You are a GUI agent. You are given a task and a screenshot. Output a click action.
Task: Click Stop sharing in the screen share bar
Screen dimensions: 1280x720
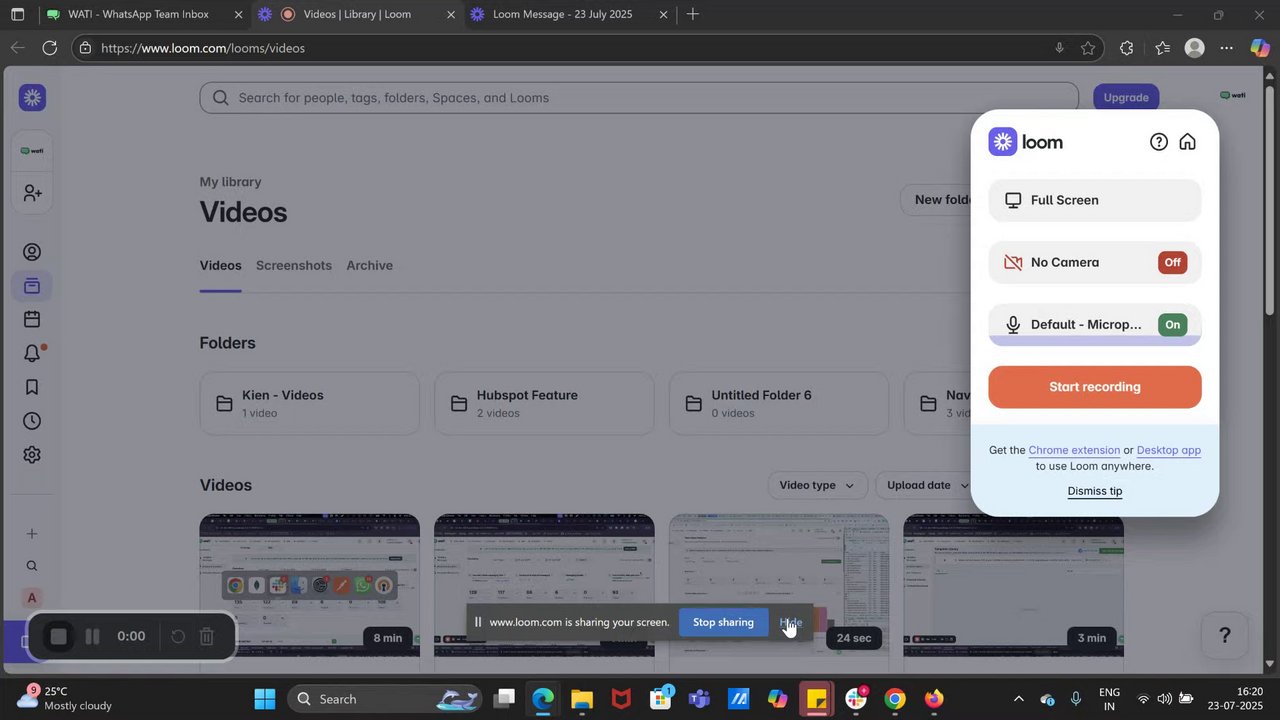point(723,622)
